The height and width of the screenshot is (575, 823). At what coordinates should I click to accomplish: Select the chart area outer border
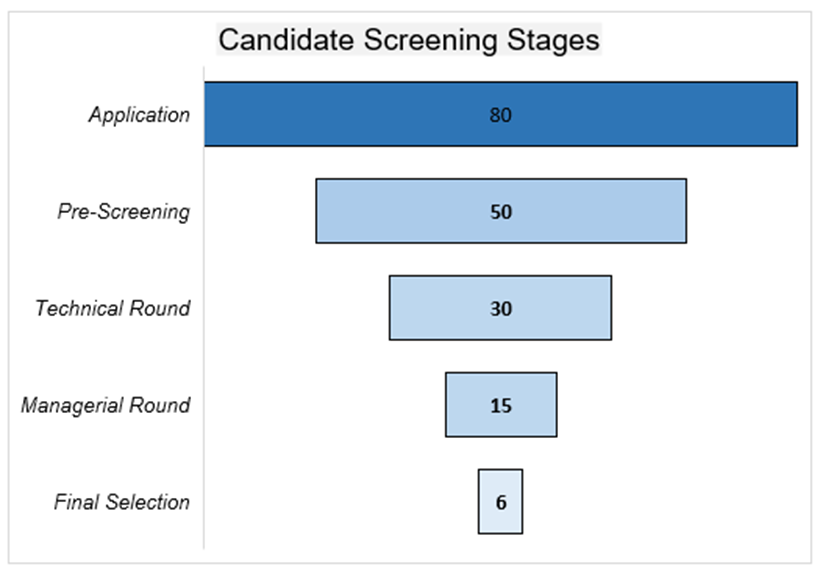pyautogui.click(x=9, y=289)
